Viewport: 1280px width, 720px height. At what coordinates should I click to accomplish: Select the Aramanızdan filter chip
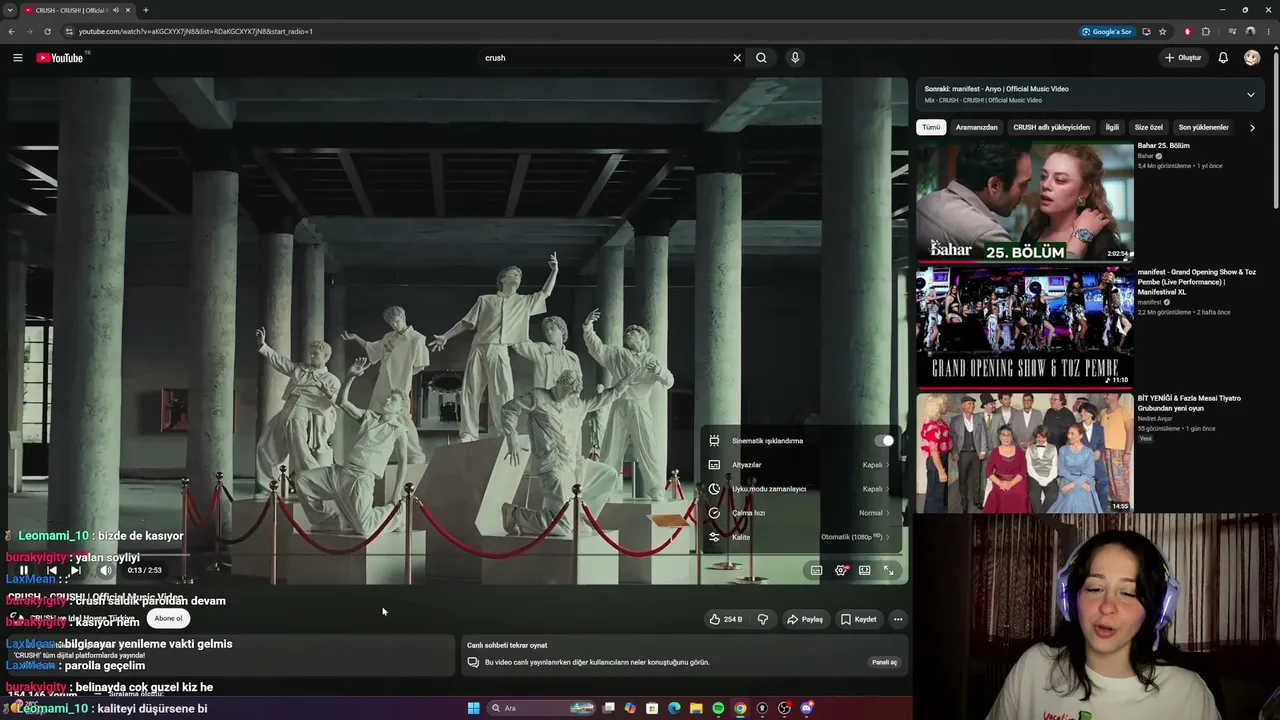click(977, 127)
